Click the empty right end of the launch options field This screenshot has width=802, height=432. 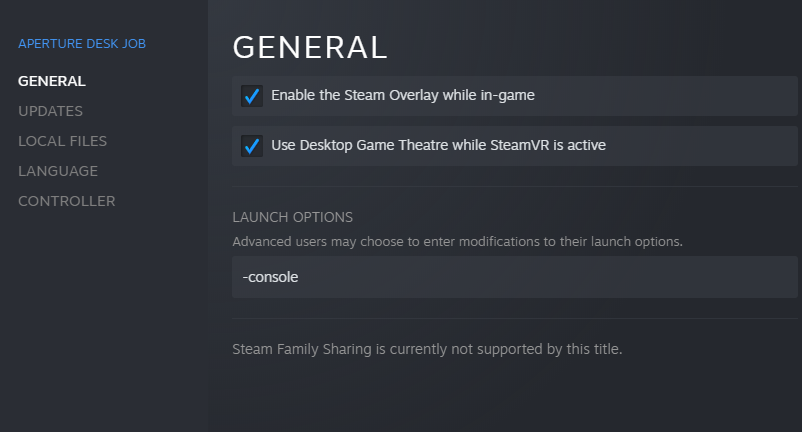(700, 277)
